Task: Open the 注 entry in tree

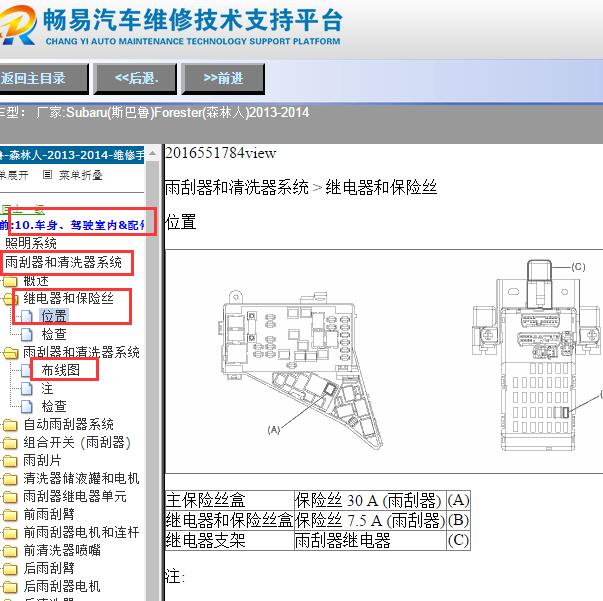Action: coord(47,388)
